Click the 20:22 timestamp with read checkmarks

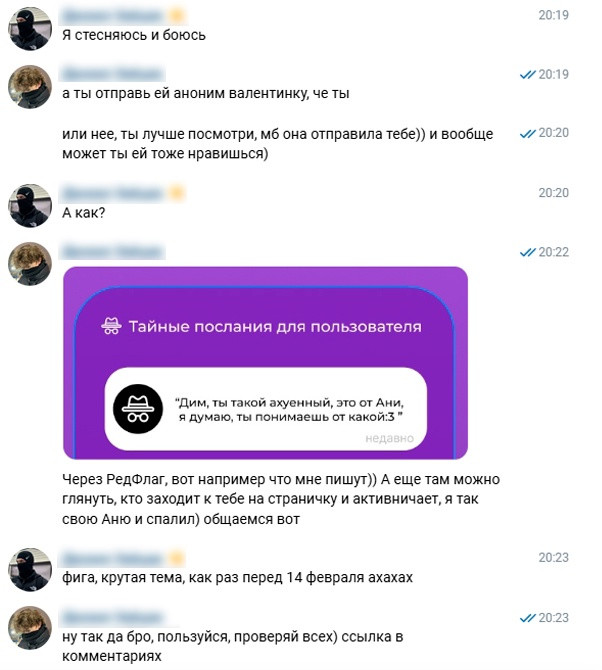point(544,252)
